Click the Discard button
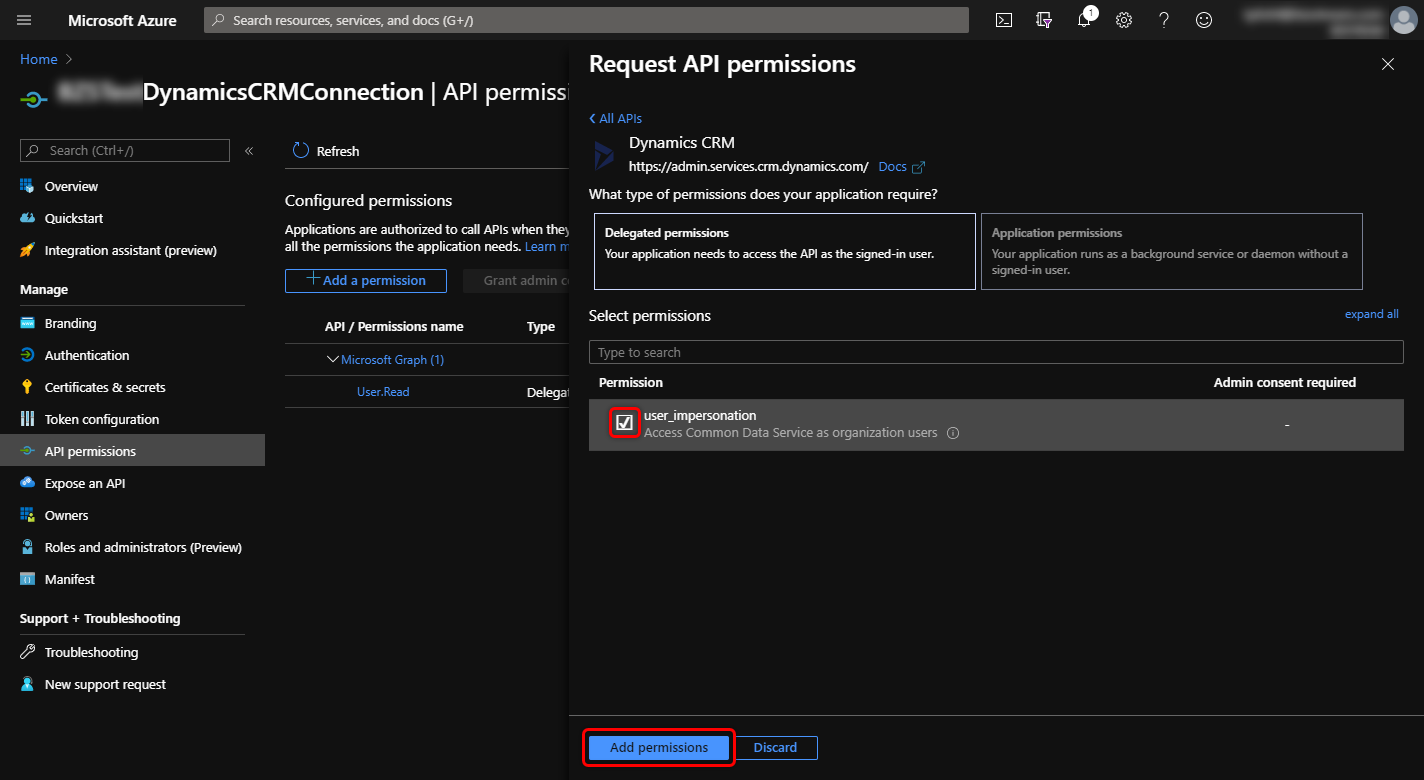The height and width of the screenshot is (780, 1424). (776, 747)
